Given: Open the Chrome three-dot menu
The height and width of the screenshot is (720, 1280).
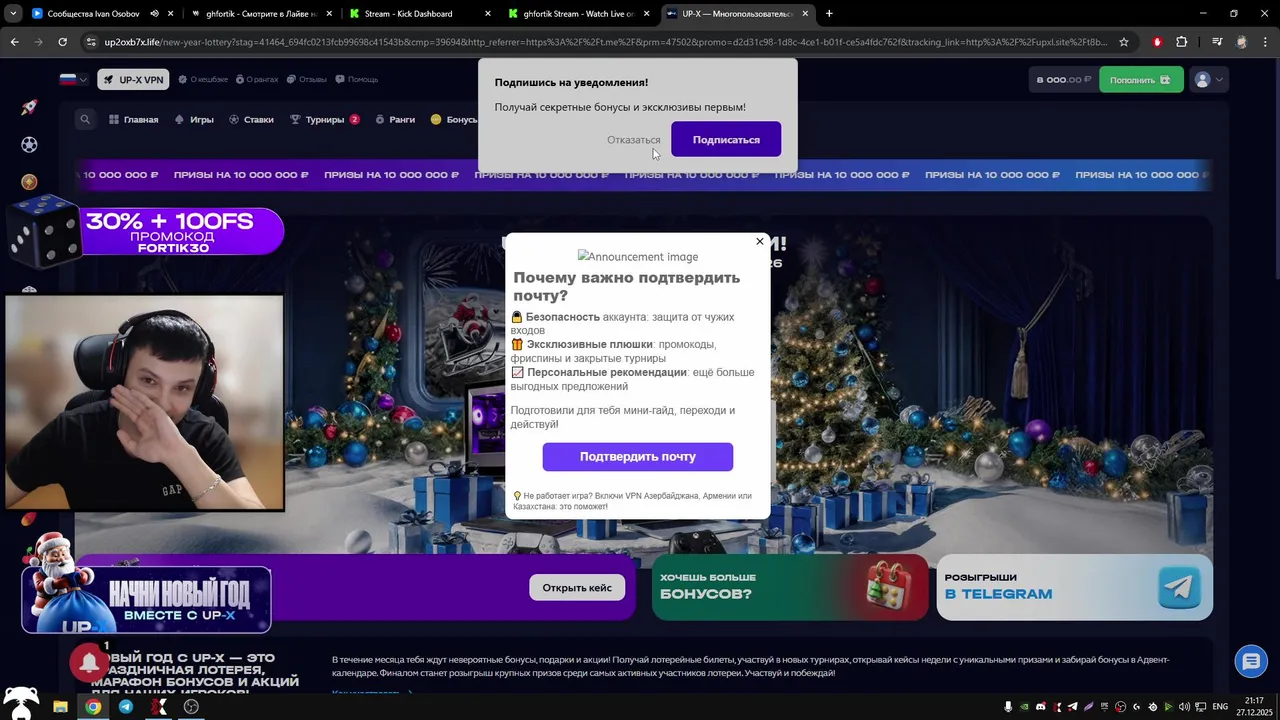Looking at the screenshot, I should [x=1264, y=42].
